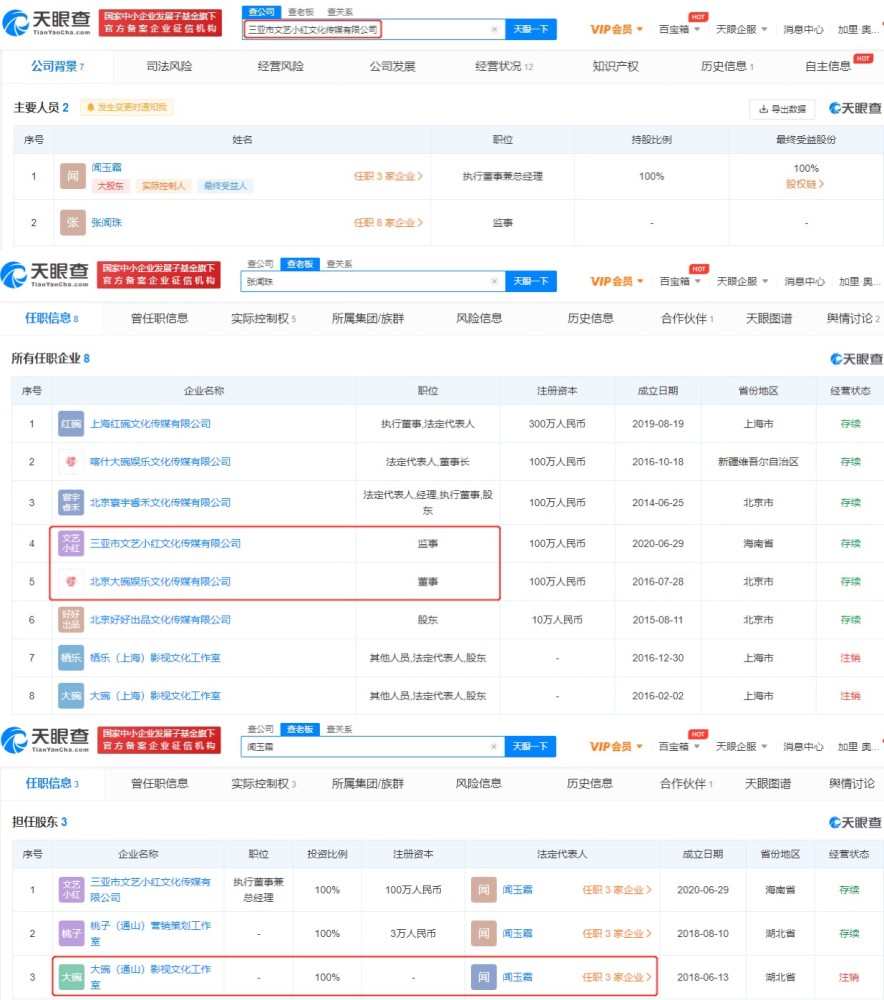Click the search field containing 闻玉霜
This screenshot has height=1000, width=884.
pyautogui.click(x=372, y=746)
